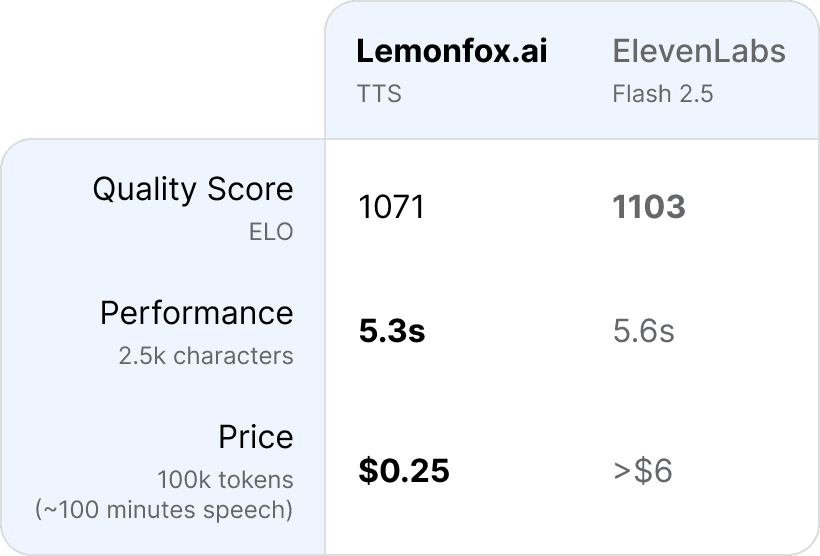
Task: Click the 100k tokens sublabel
Action: click(225, 479)
